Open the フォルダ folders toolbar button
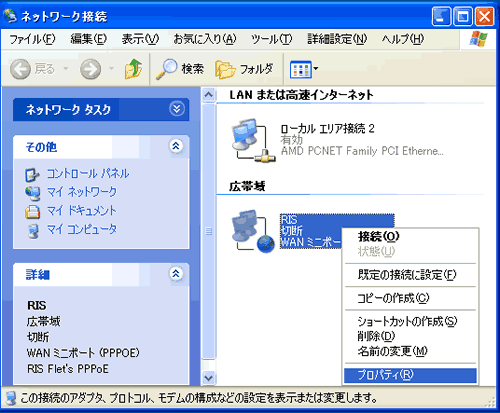Viewport: 500px width, 413px height. pos(244,69)
